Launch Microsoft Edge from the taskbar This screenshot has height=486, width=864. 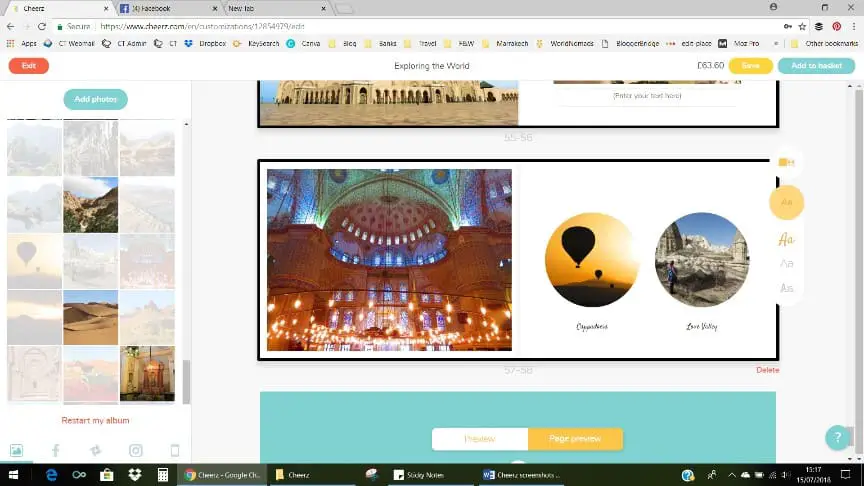point(51,474)
